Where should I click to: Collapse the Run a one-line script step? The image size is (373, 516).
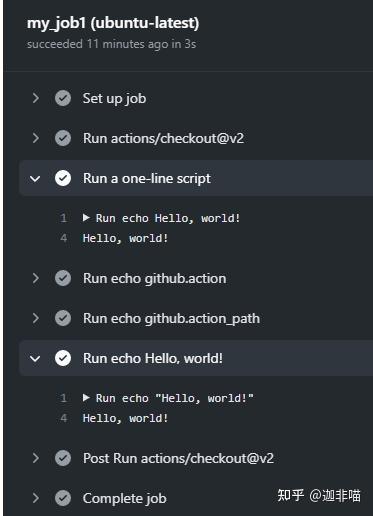tap(35, 179)
